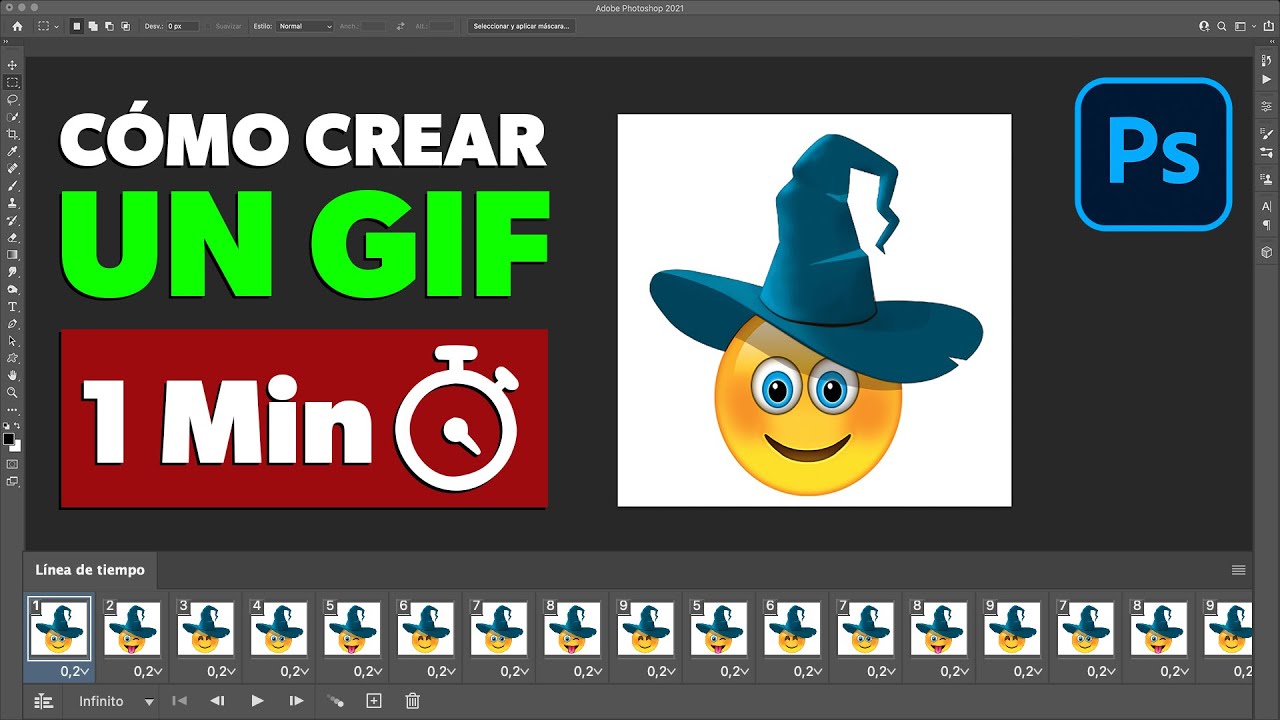The width and height of the screenshot is (1280, 720).
Task: Select the Horizontal Type tool
Action: (x=12, y=307)
